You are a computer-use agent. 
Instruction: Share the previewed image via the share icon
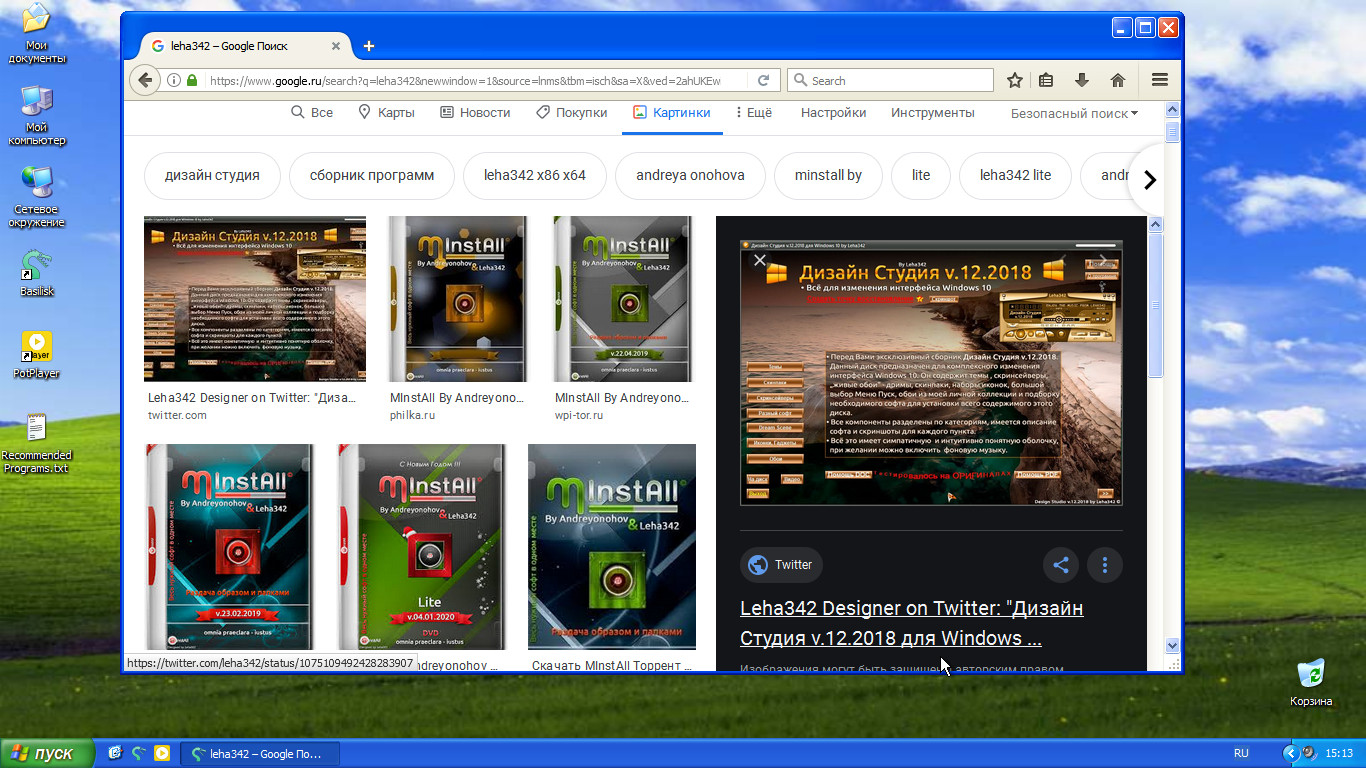point(1061,565)
